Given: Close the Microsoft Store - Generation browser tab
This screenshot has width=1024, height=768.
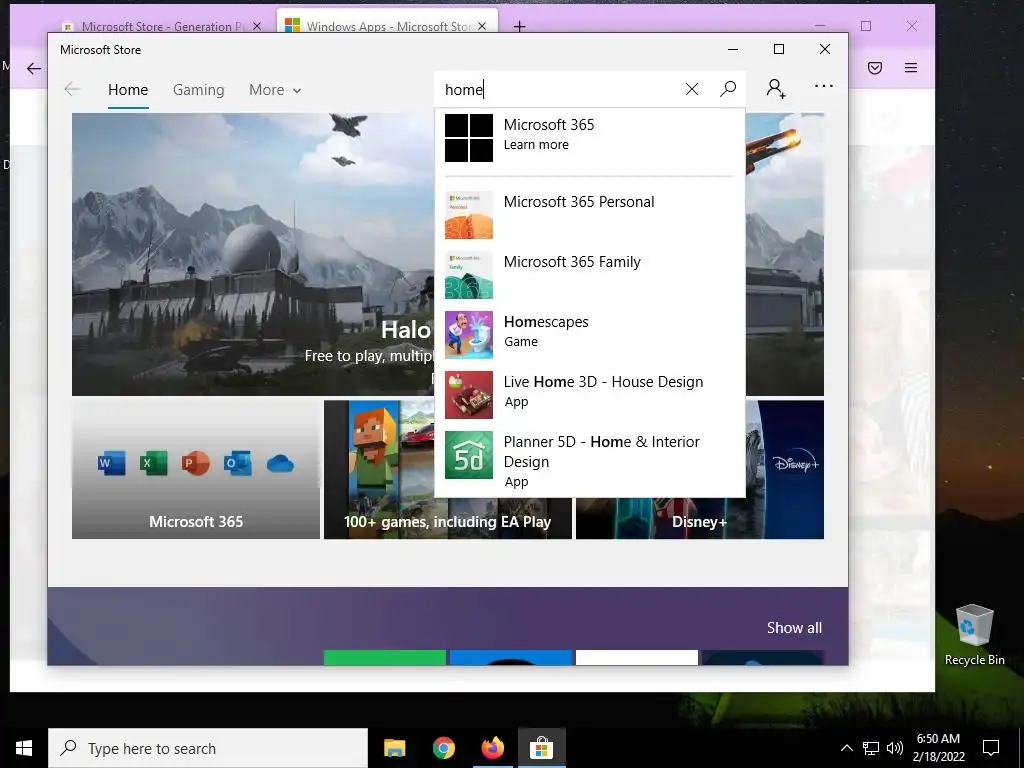Looking at the screenshot, I should point(257,26).
